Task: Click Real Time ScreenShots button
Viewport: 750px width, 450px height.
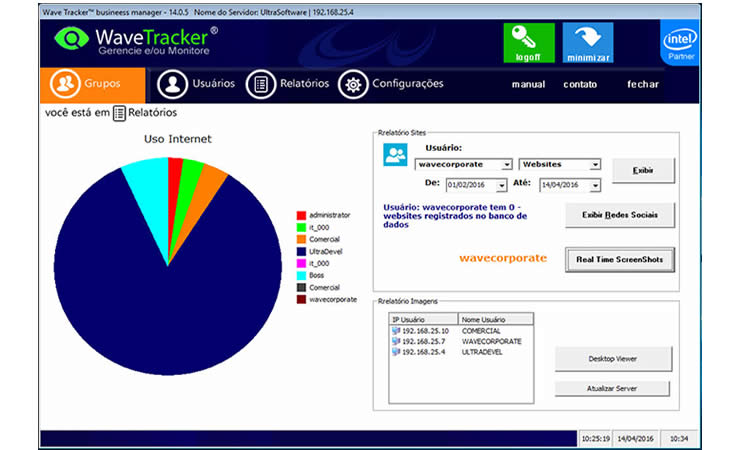Action: (x=620, y=259)
